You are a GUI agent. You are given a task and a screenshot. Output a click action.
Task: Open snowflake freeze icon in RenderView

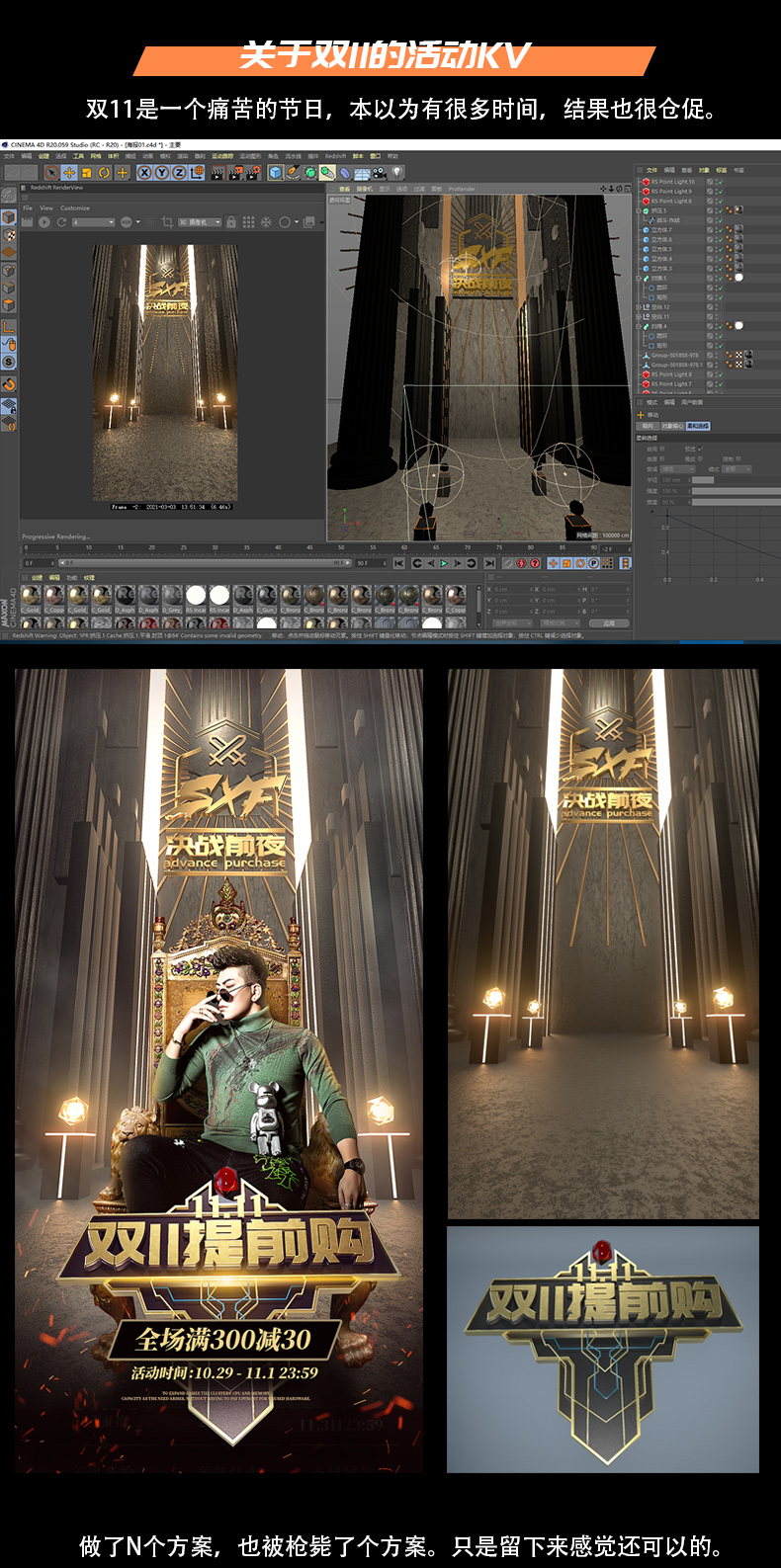[266, 222]
